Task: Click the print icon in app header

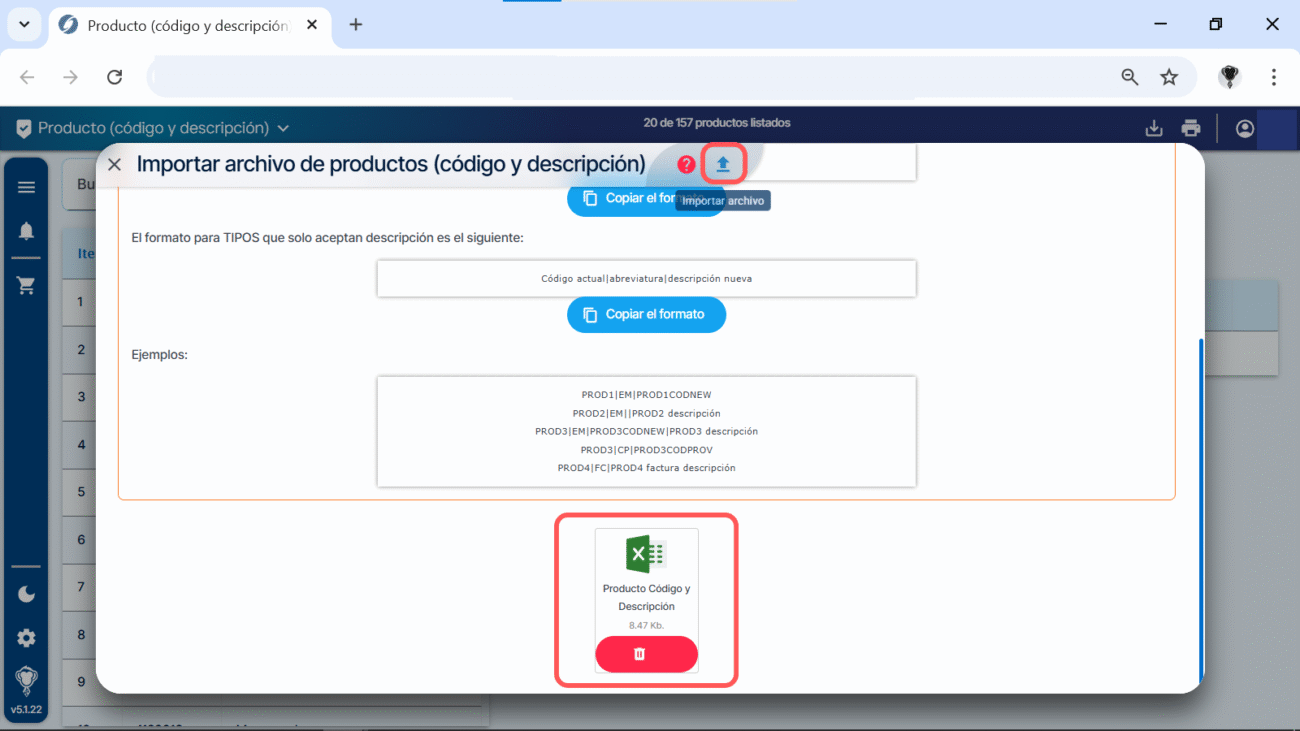Action: (x=1190, y=128)
